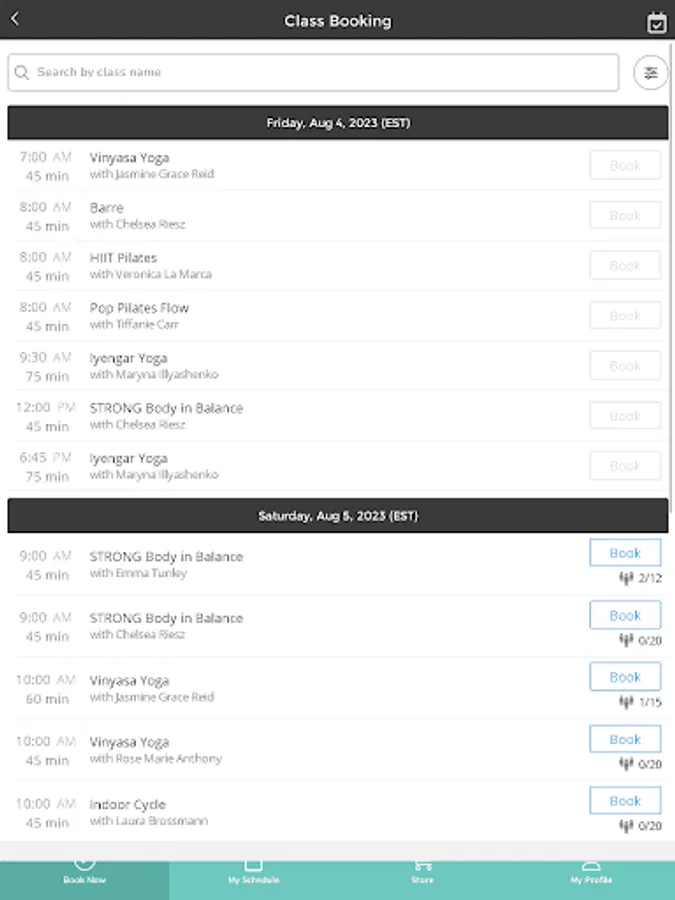Click disabled Book for 7:00 AM Vinyasa Yoga
The width and height of the screenshot is (675, 900).
click(625, 165)
